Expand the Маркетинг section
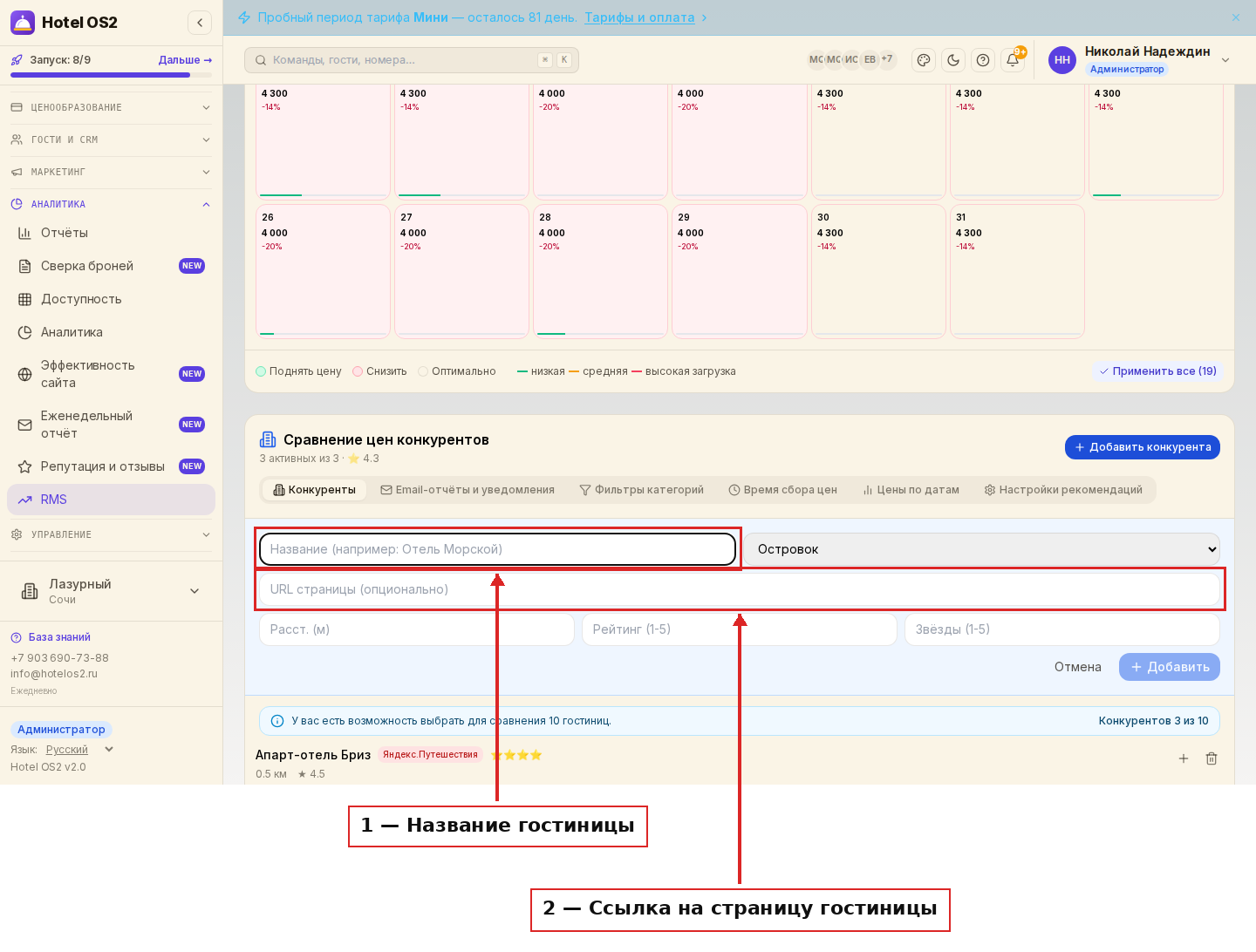Viewport: 1256px width, 952px height. click(111, 172)
